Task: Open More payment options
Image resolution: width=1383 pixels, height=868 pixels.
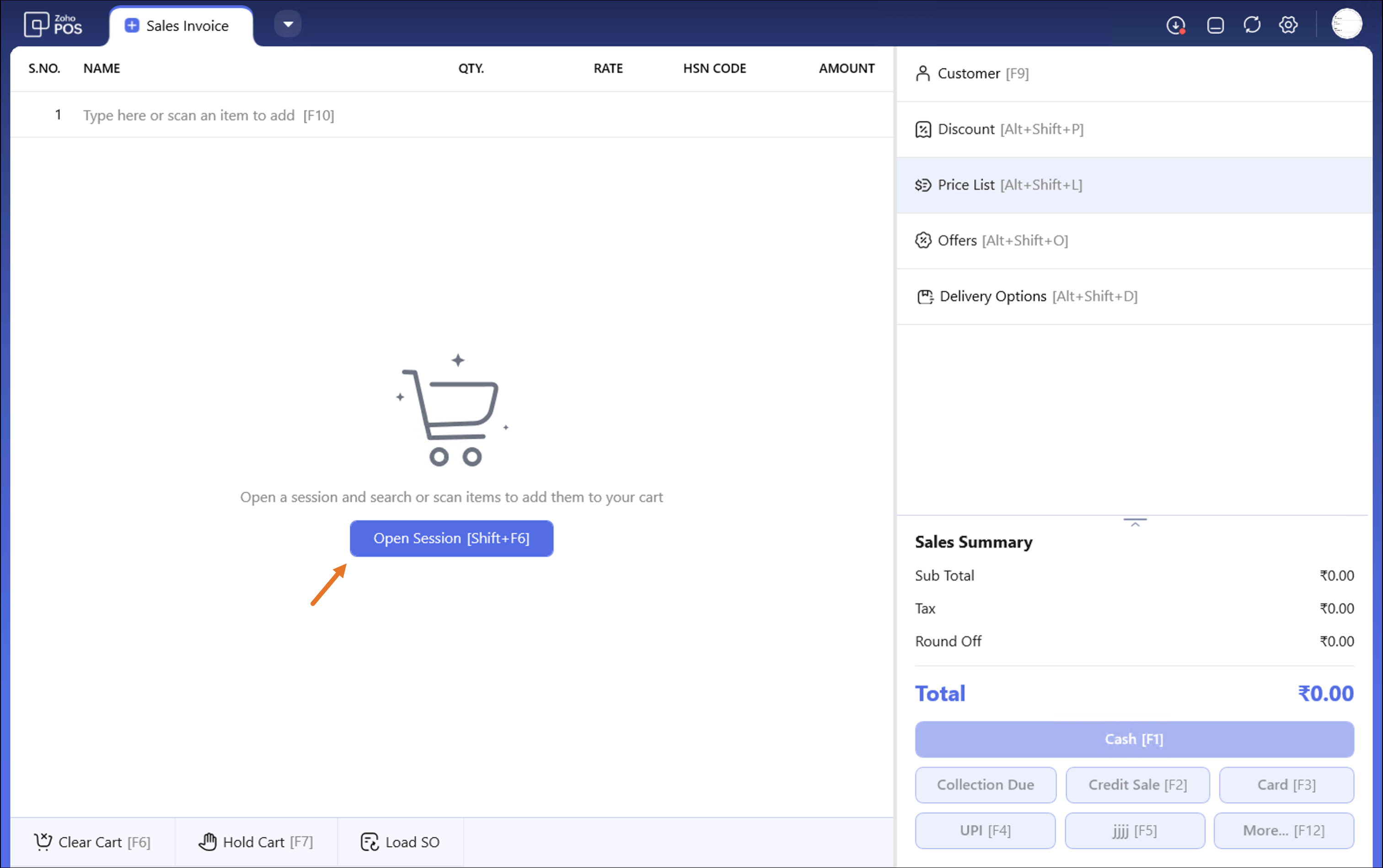Action: click(1283, 830)
